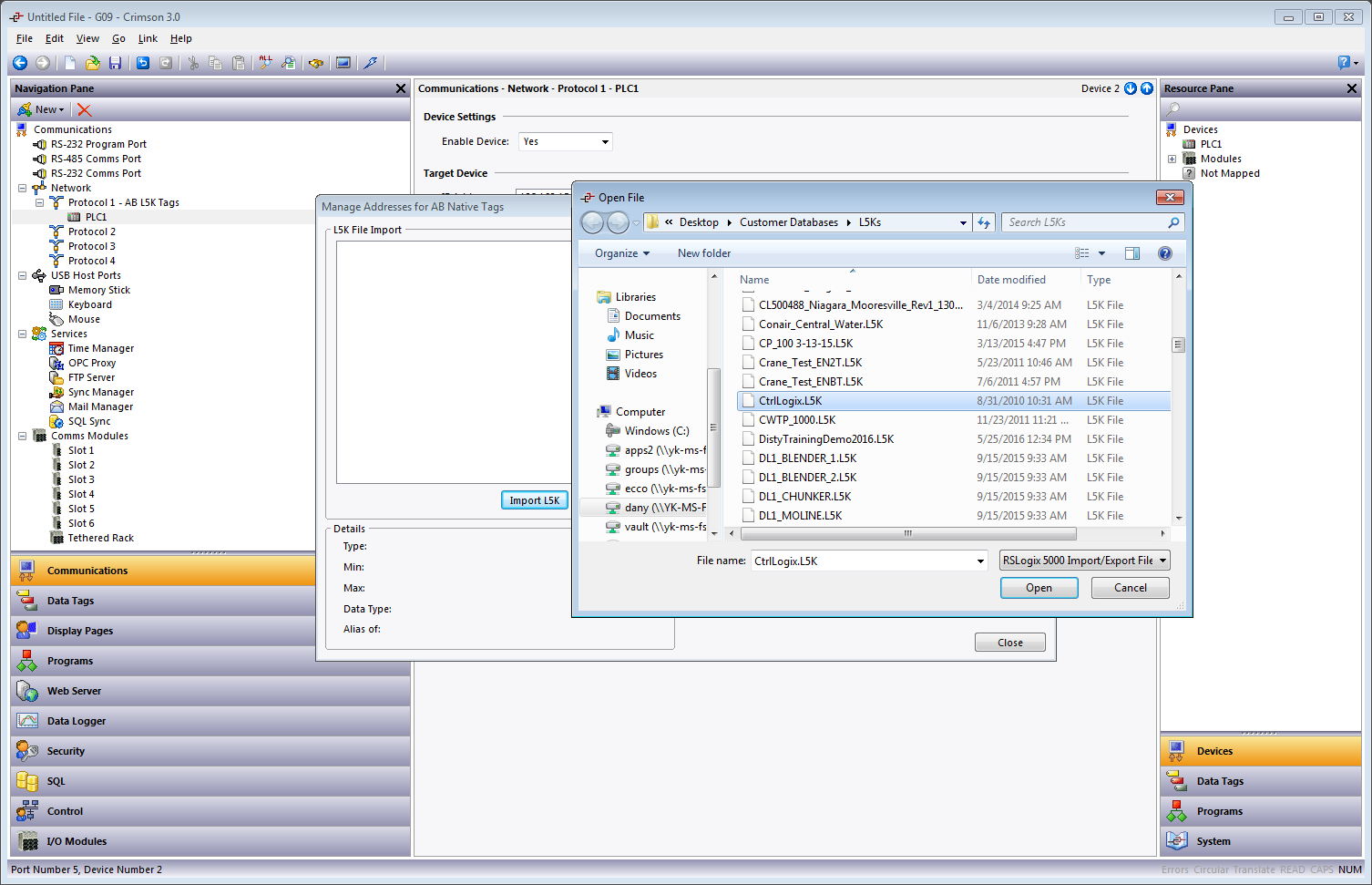Click the magnifier search icon in Resource Pane
Screen dimensions: 1372x885
(x=1173, y=109)
